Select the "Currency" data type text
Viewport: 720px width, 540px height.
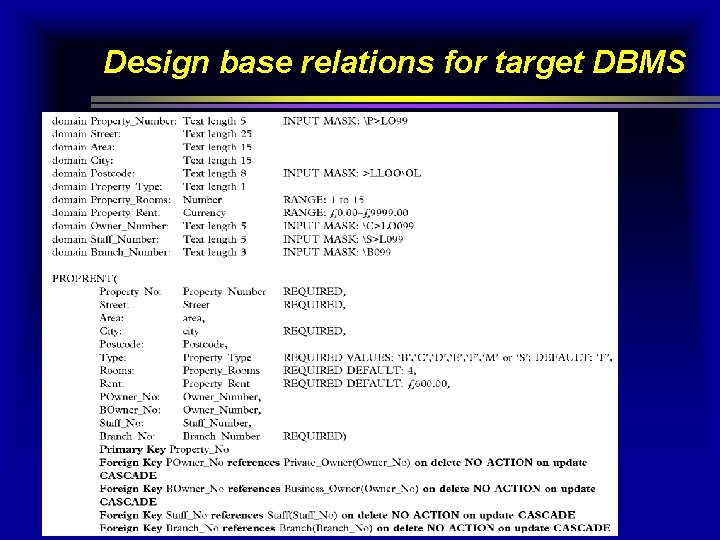click(204, 213)
